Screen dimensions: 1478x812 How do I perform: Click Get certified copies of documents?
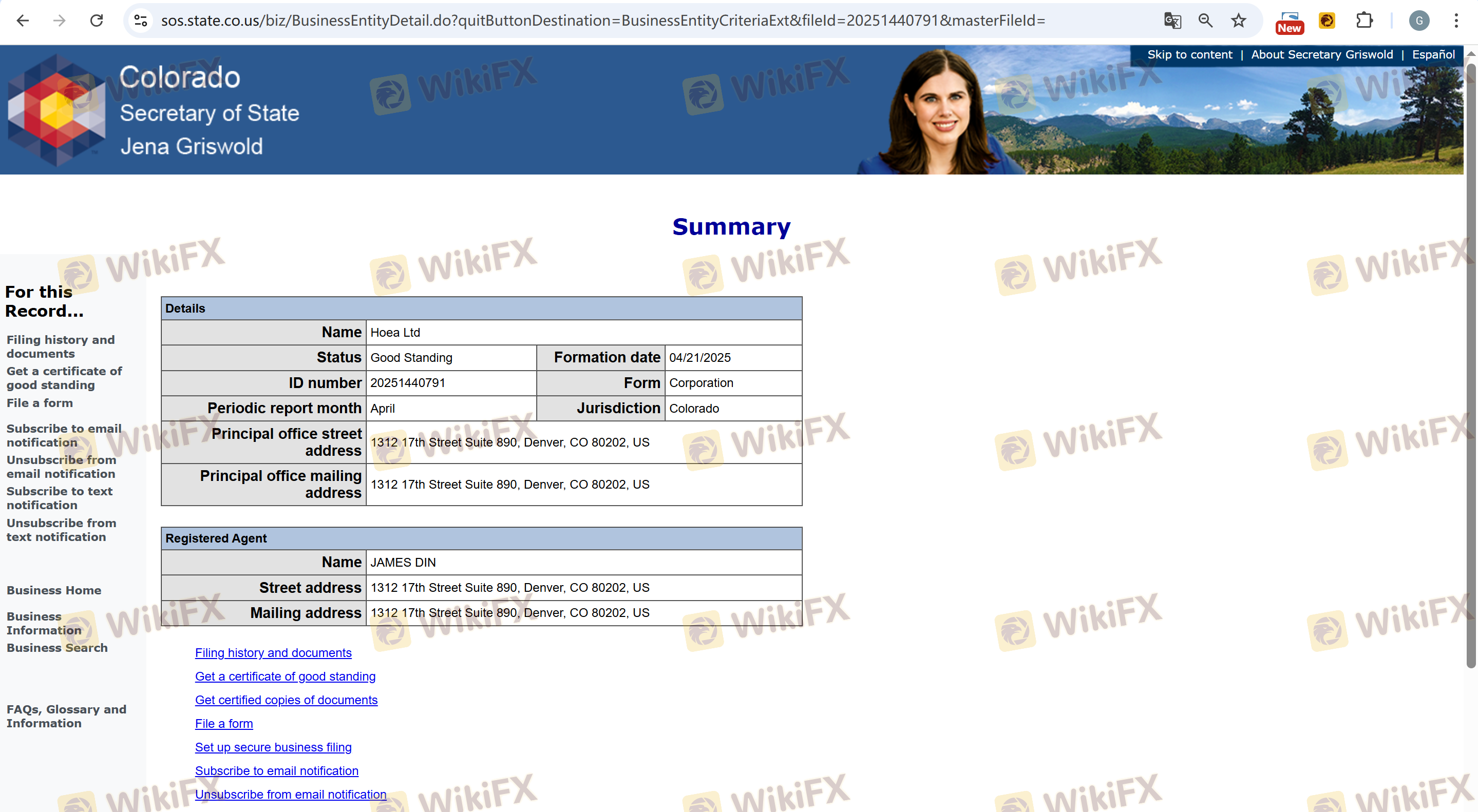tap(286, 700)
